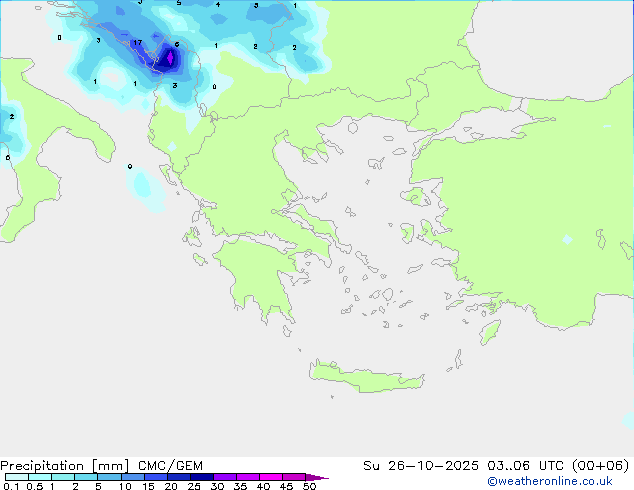Click the date 'Su 26-10-2025' text

pos(421,466)
